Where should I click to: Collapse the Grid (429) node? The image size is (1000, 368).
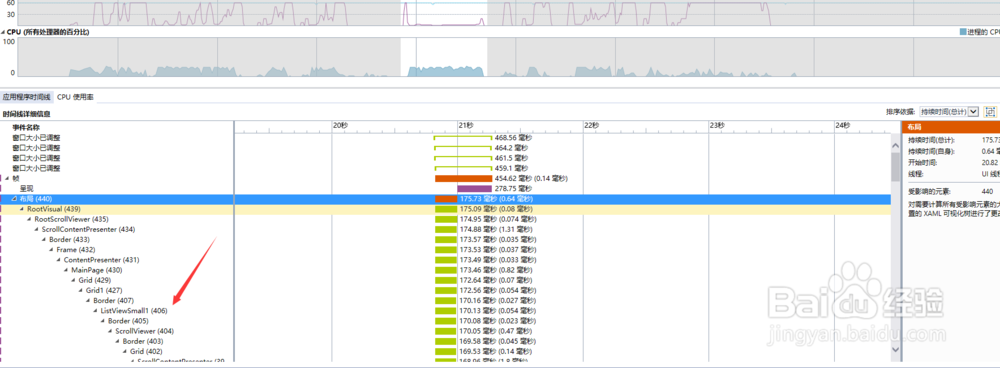click(73, 281)
